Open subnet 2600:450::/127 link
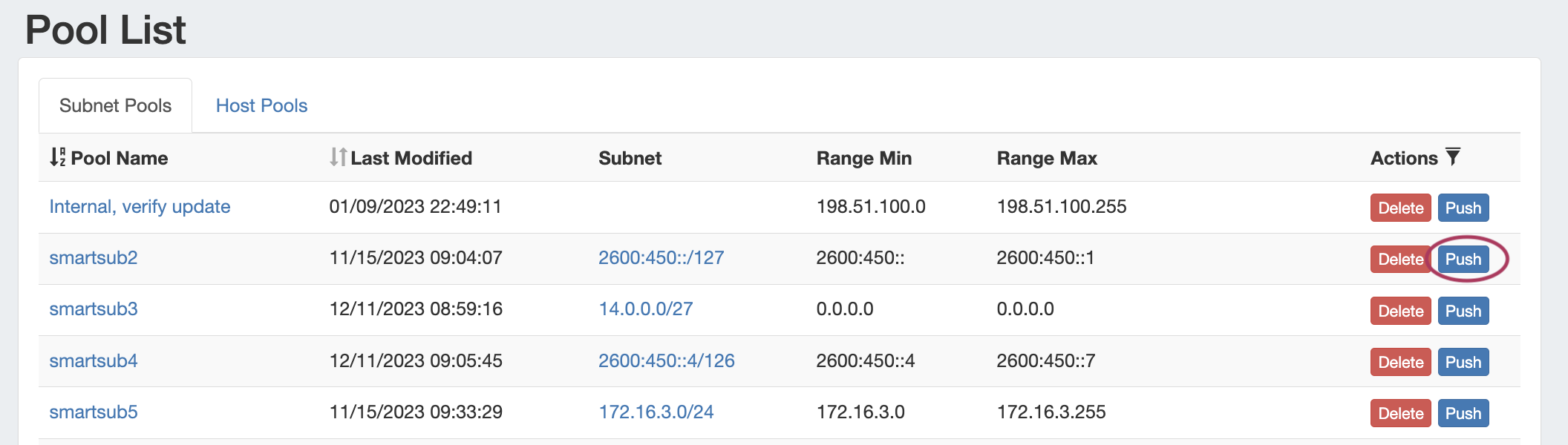 661,258
